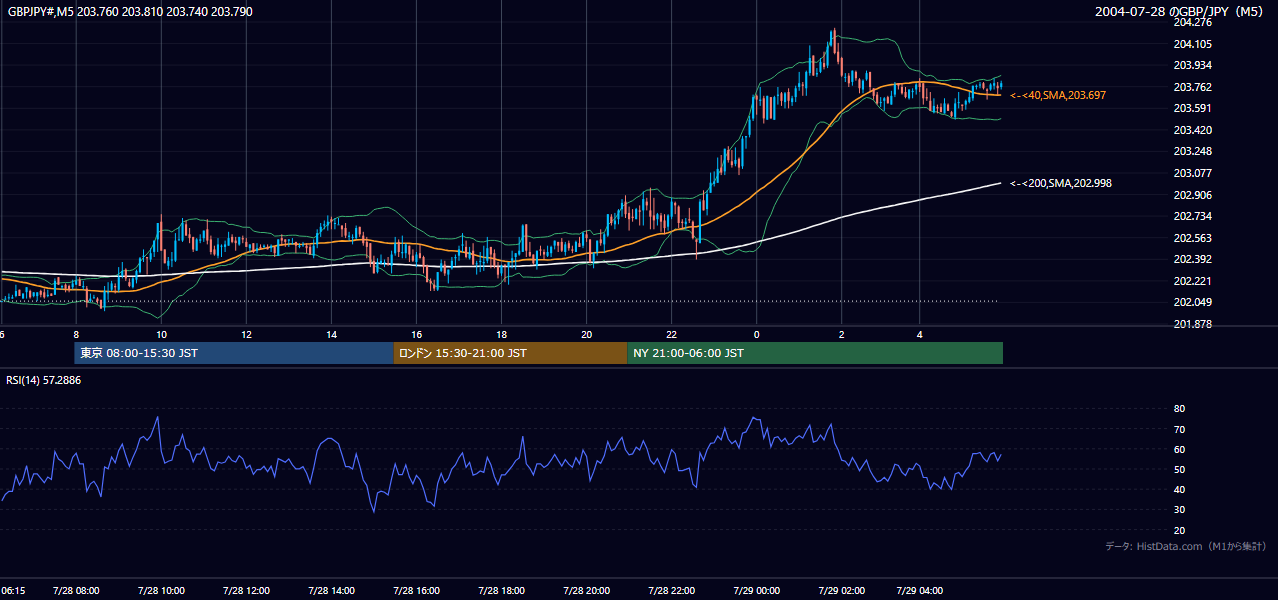Click price axis value 203.077

tap(1192, 173)
